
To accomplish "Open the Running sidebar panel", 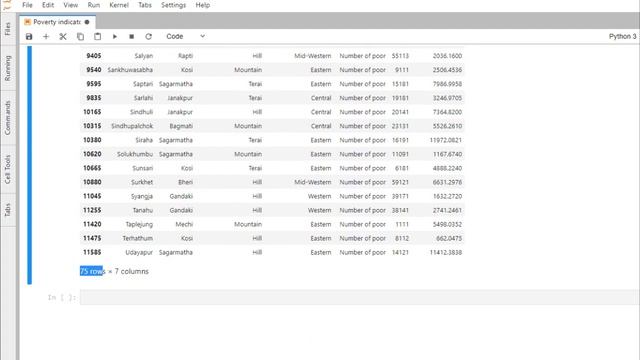I will click(x=8, y=68).
